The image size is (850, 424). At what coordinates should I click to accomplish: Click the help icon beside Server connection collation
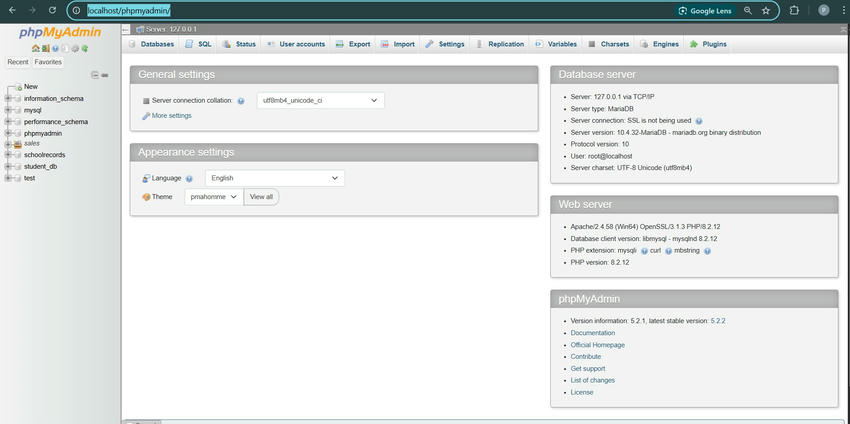tap(241, 101)
